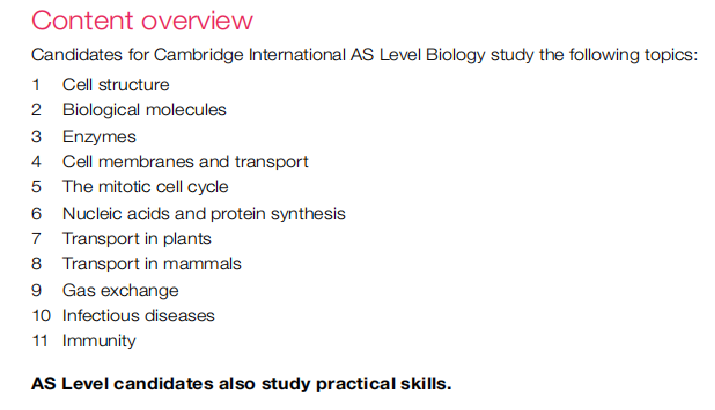
Task: Click the intro sentence about Cambridge International candidates
Action: 365,54
